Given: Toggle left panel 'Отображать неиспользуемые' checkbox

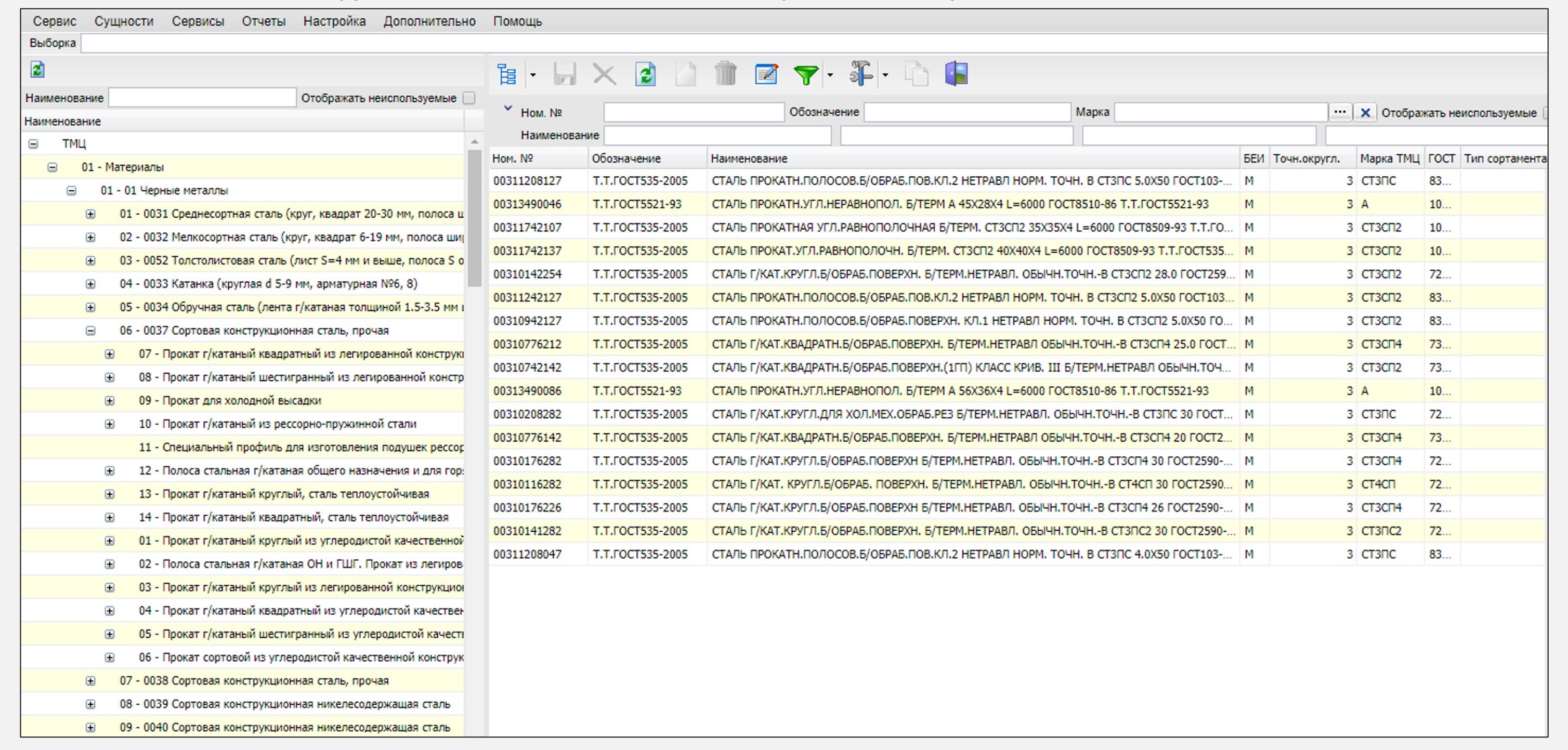Looking at the screenshot, I should point(469,98).
